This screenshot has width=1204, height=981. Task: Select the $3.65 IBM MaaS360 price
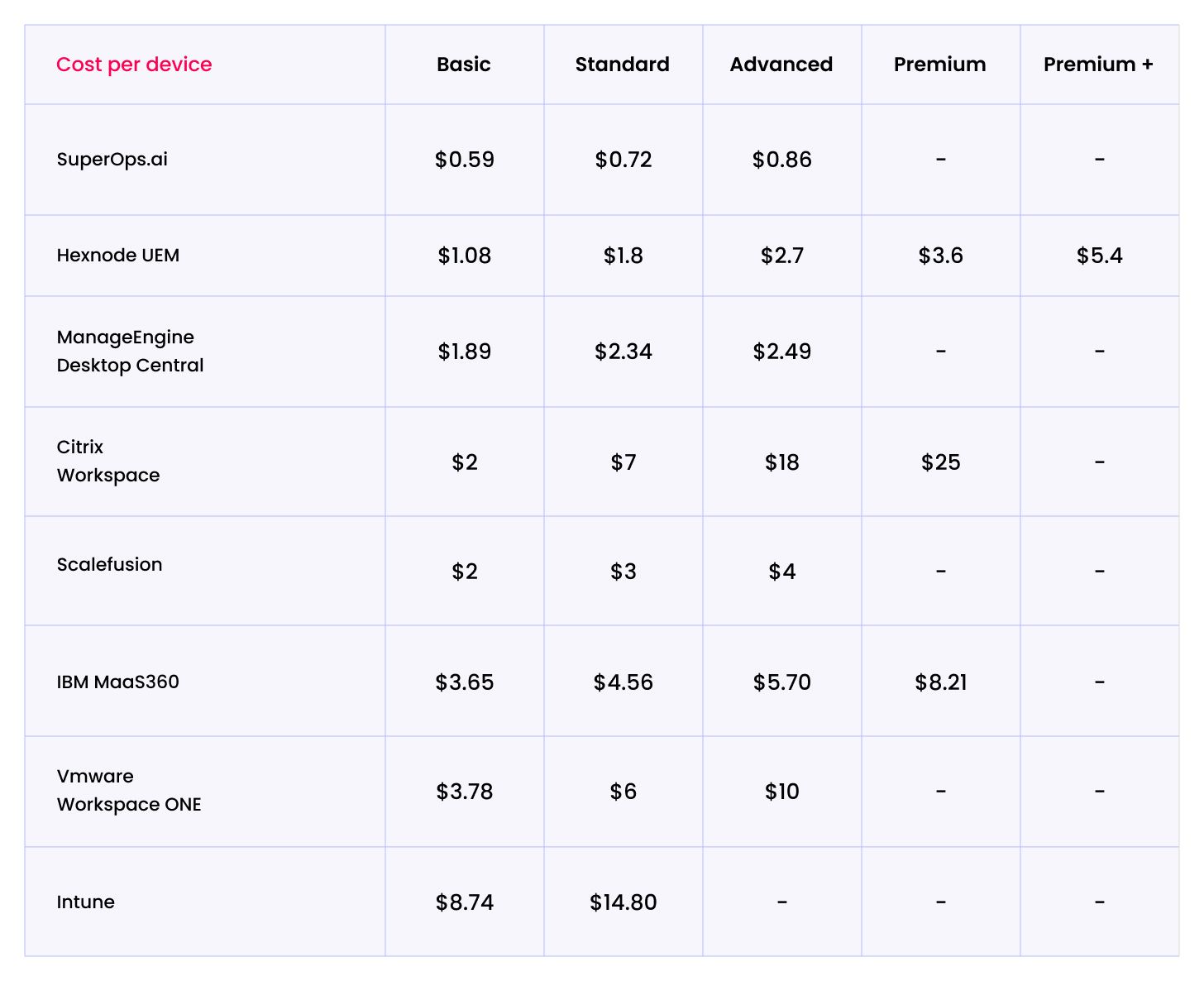click(465, 682)
